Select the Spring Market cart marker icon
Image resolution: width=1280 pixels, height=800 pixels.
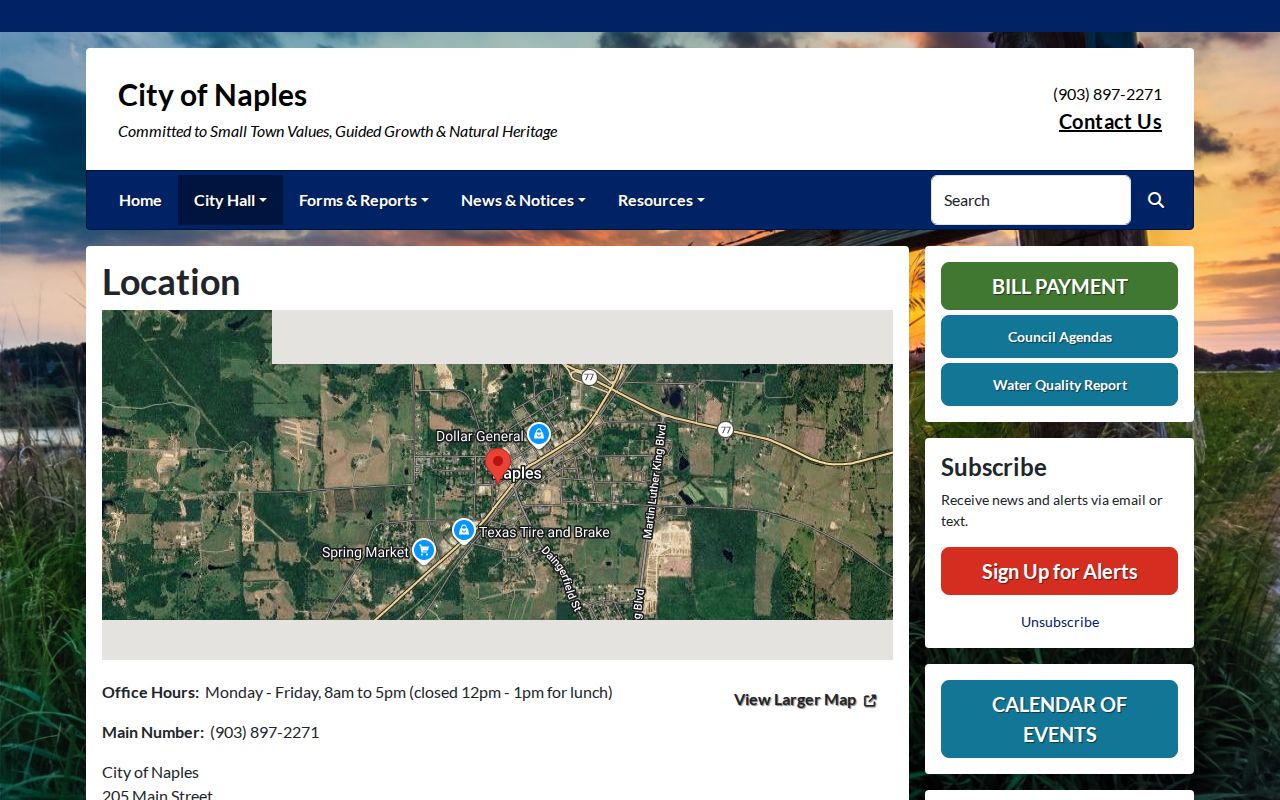pyautogui.click(x=424, y=550)
